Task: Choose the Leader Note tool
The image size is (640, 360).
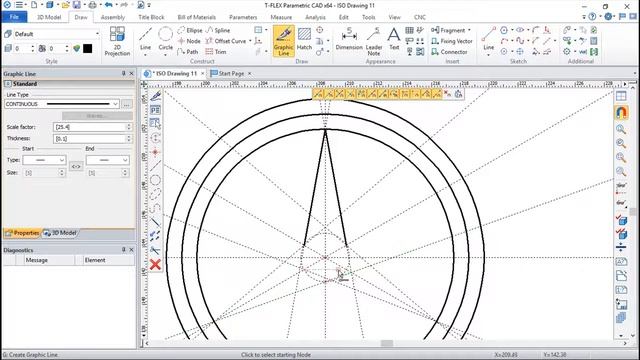Action: [373, 41]
